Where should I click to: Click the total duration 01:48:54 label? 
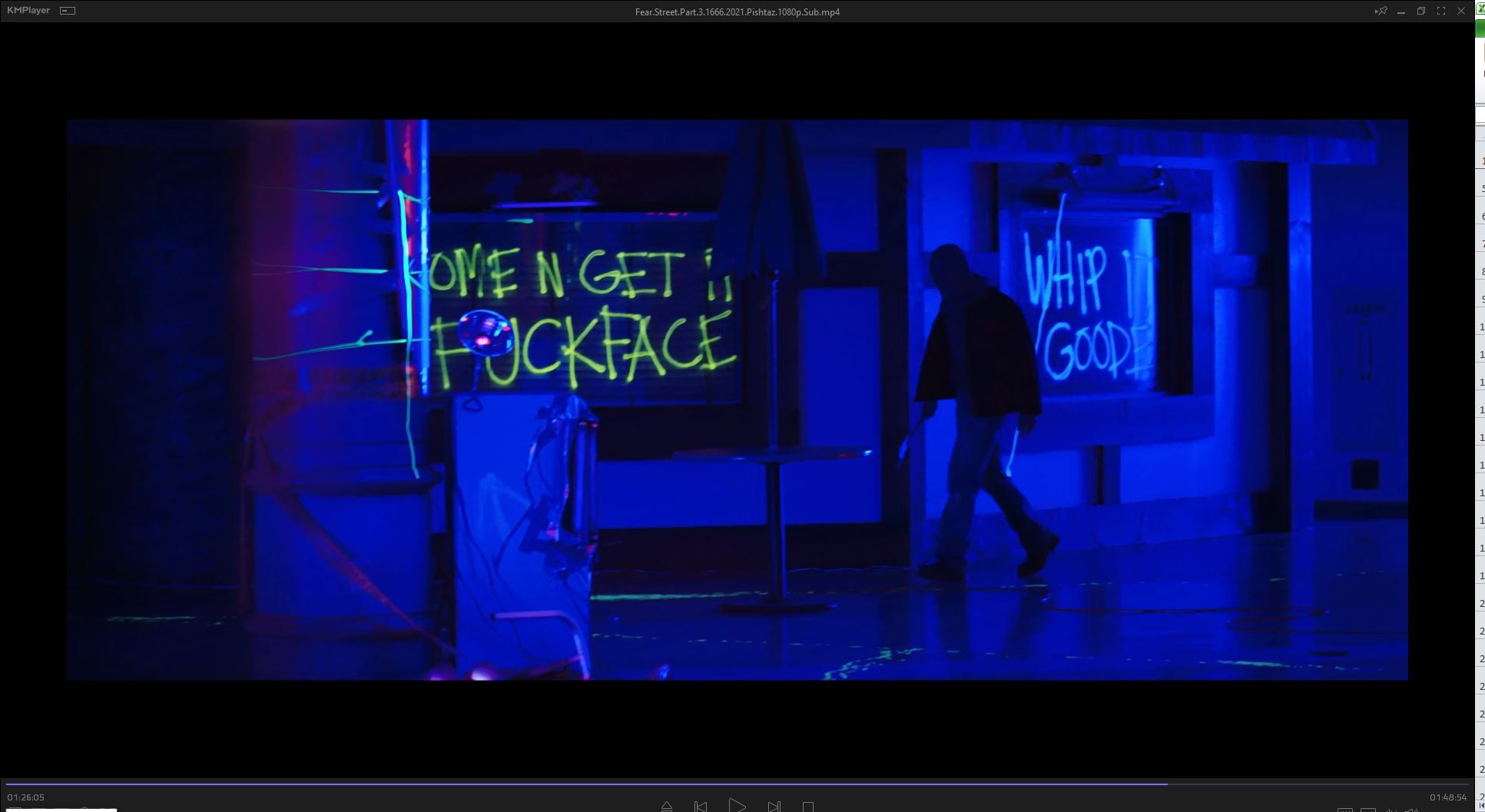[x=1447, y=797]
